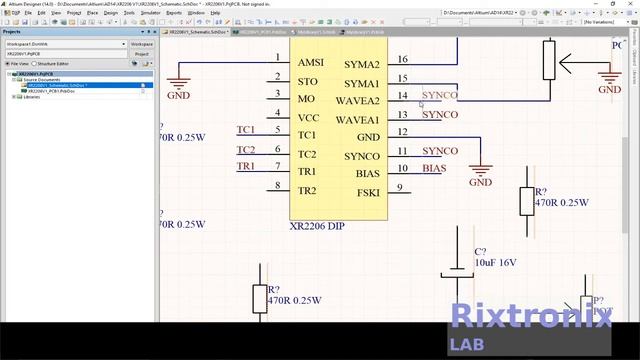Pin the Projects panel
This screenshot has height=360, width=640.
point(149,32)
